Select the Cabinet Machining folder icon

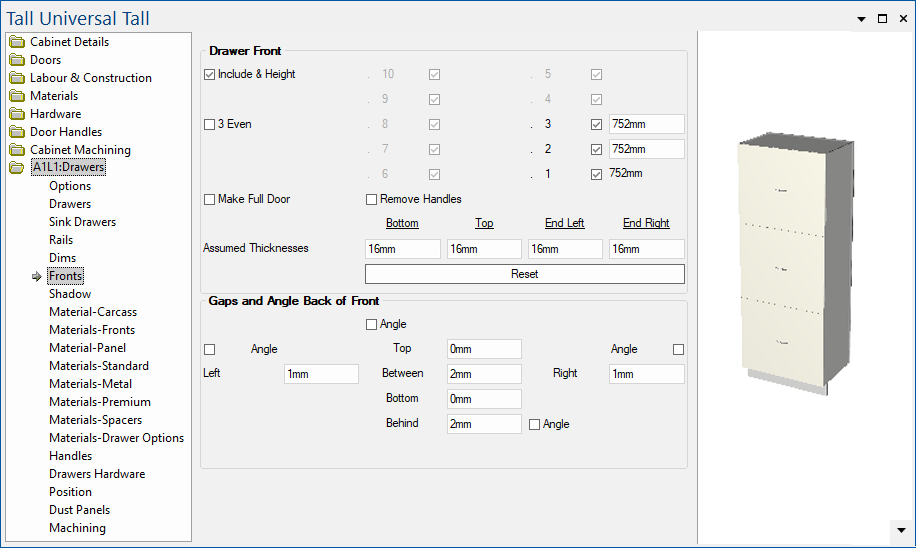[x=17, y=150]
